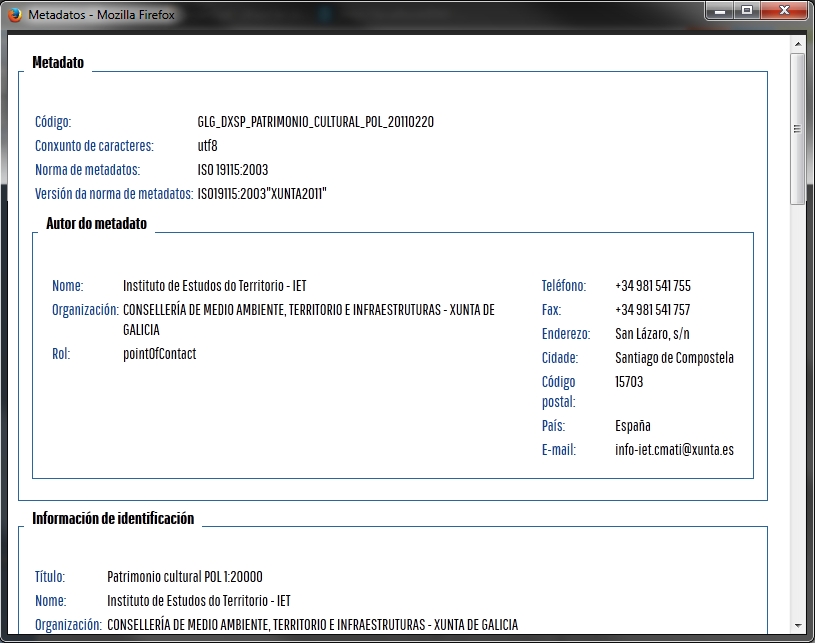This screenshot has width=815, height=643.
Task: Close the Metadatos Firefox window
Action: [x=784, y=11]
